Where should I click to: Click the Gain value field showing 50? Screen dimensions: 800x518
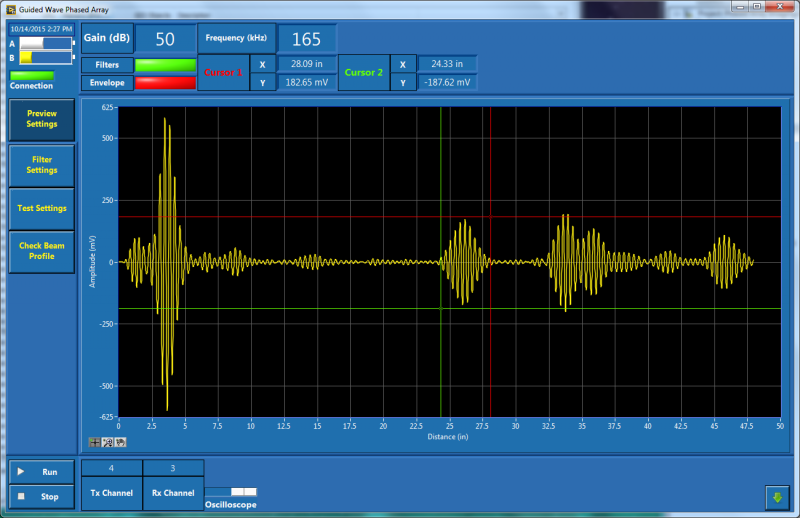tap(165, 39)
